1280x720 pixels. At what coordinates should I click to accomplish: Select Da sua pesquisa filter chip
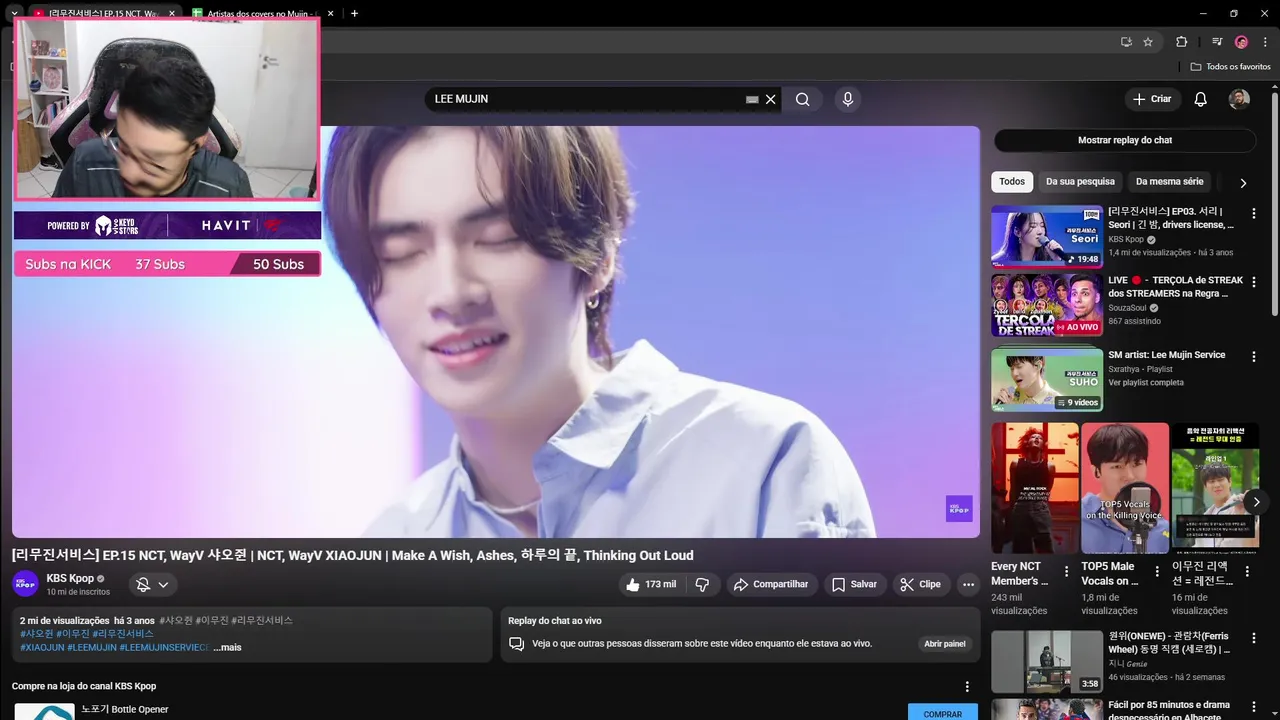pos(1080,182)
